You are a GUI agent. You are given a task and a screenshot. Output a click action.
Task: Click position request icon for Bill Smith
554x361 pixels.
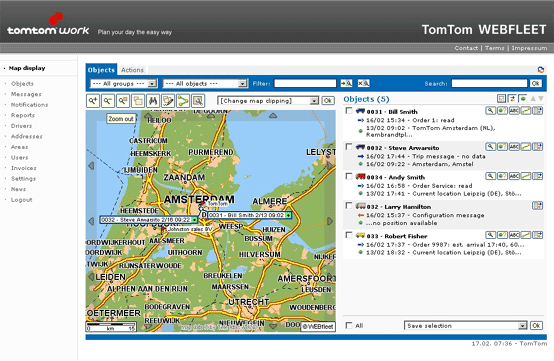click(x=502, y=111)
